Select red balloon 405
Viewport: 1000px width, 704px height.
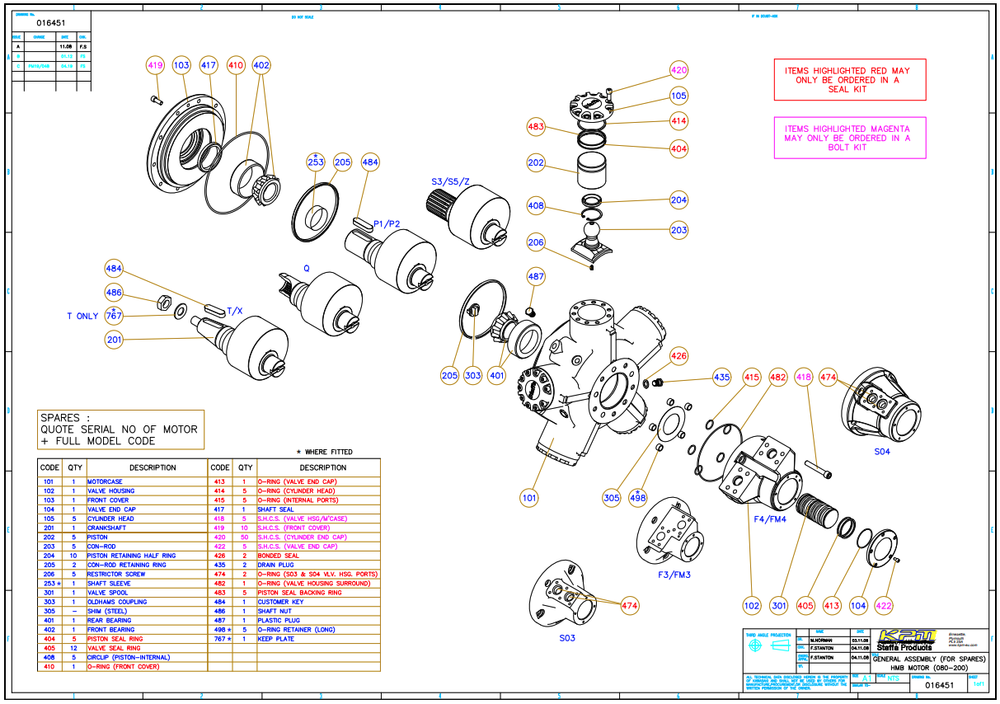805,605
